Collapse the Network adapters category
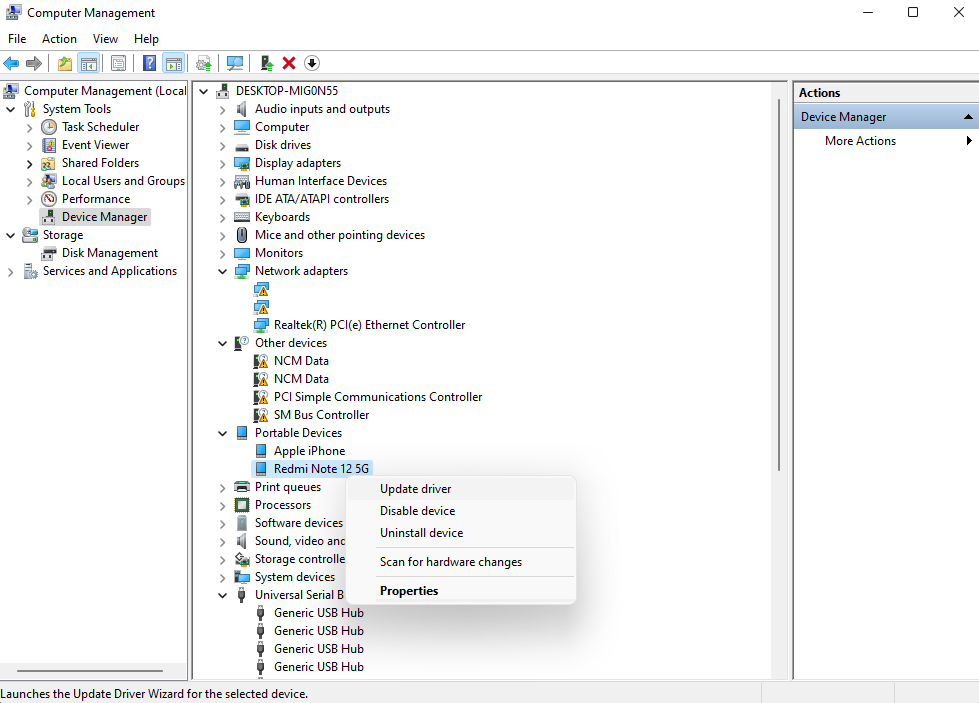The height and width of the screenshot is (703, 979). pos(223,272)
